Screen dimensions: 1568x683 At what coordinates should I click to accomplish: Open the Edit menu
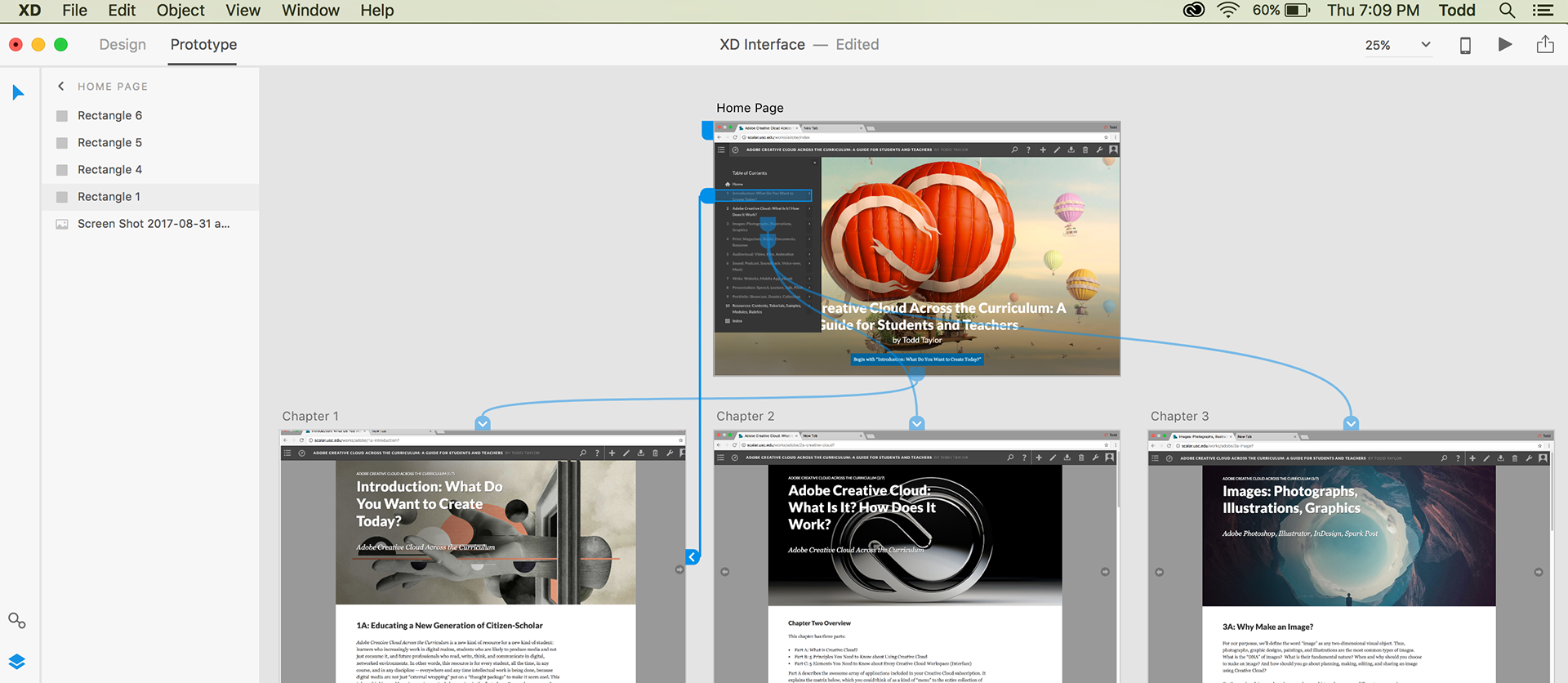122,11
